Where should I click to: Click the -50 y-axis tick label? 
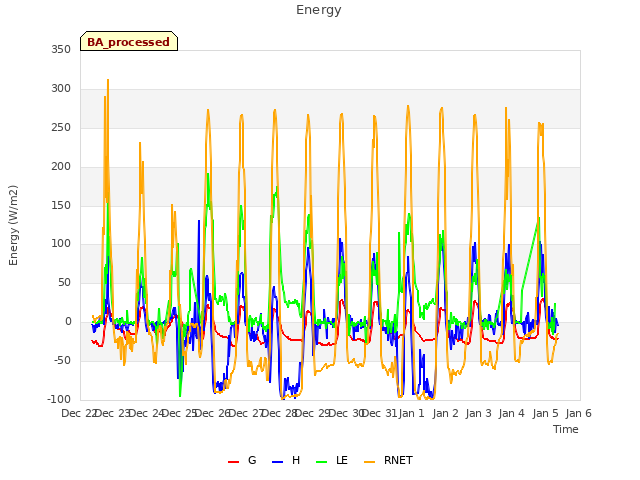(62, 360)
